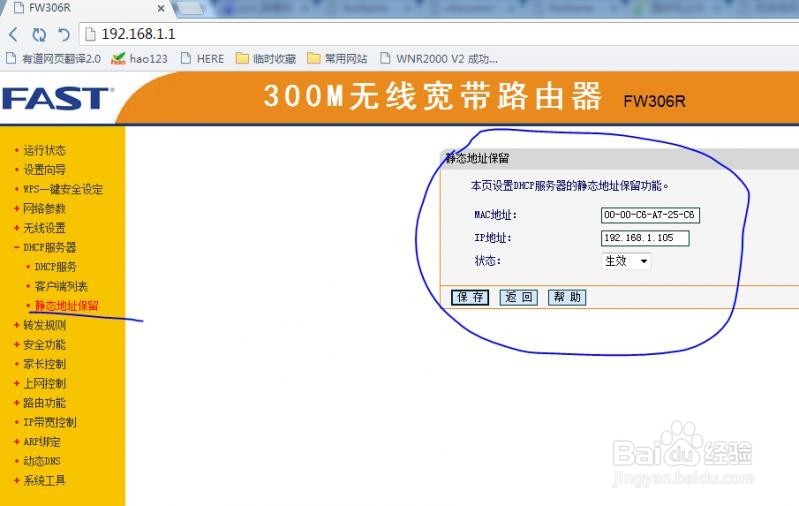Expand the 上网控制 menu

click(44, 383)
